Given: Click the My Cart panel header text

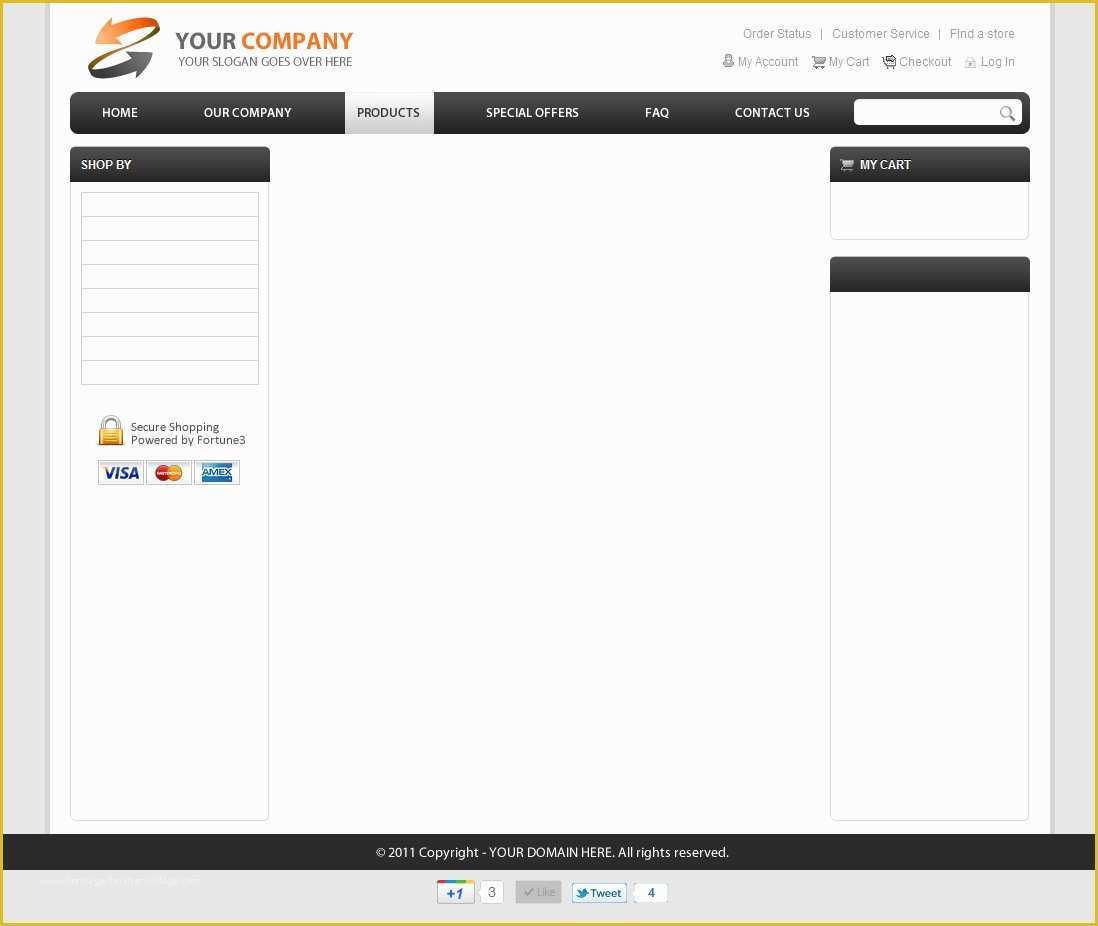Looking at the screenshot, I should [885, 165].
